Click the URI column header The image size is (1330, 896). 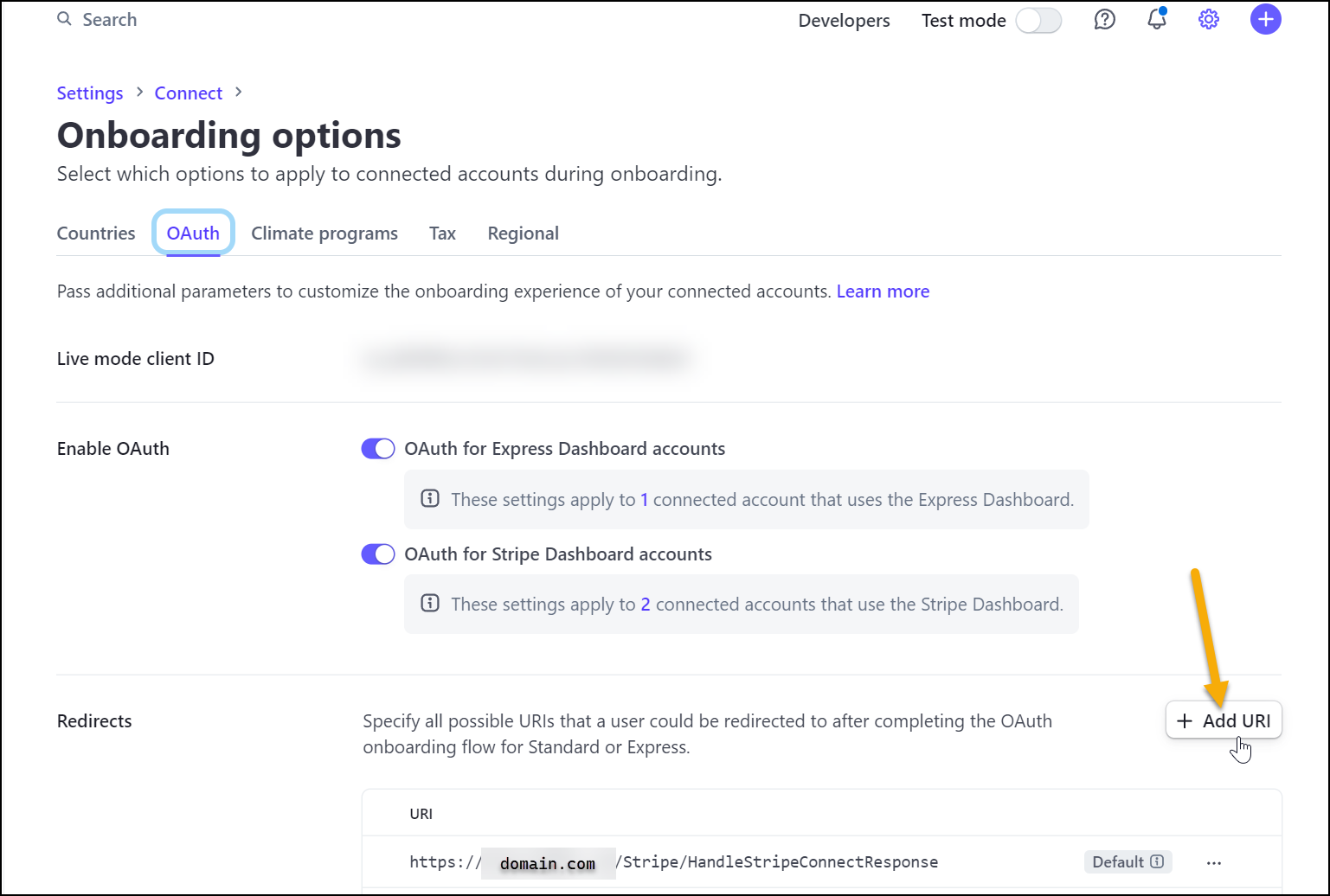(421, 814)
